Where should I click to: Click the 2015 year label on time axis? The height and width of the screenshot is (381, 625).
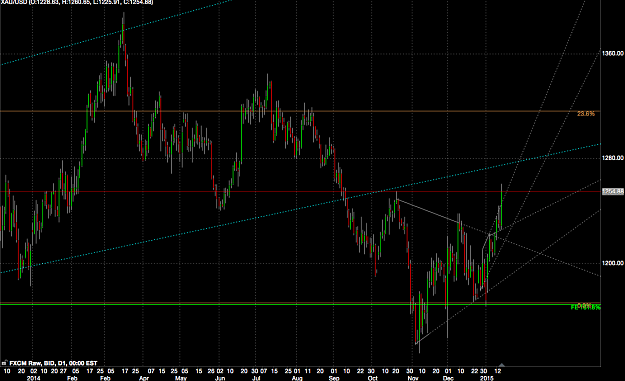pos(487,378)
